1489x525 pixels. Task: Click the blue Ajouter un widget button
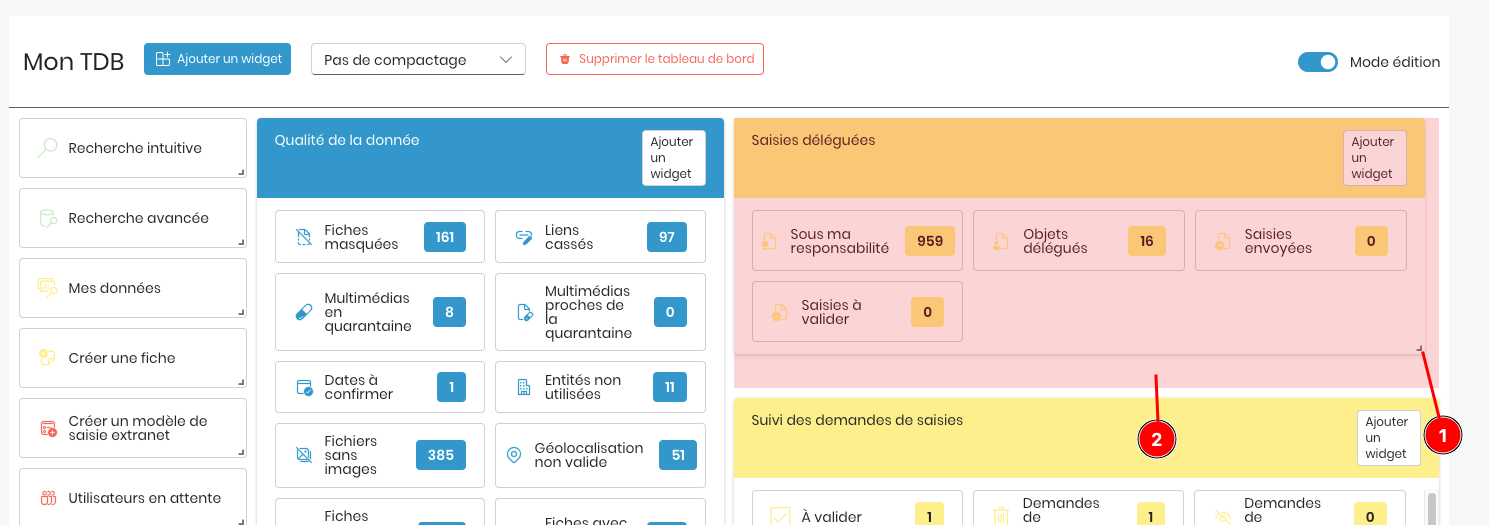coord(218,59)
